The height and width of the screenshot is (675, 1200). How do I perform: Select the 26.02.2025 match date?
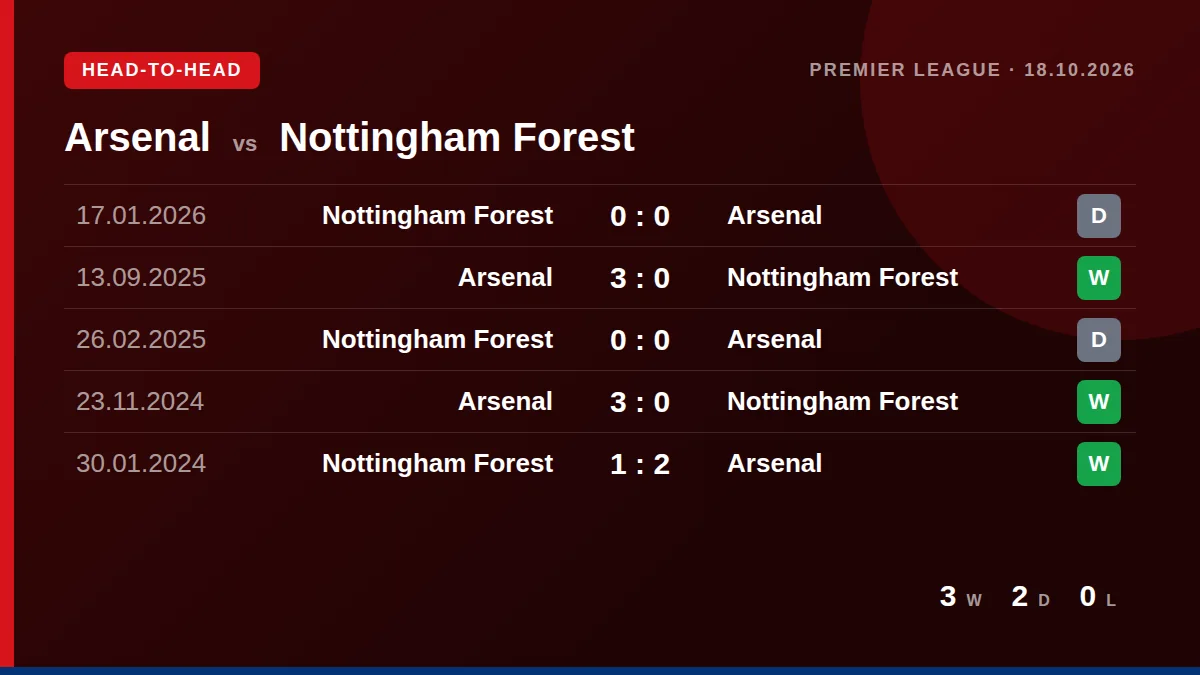(141, 339)
